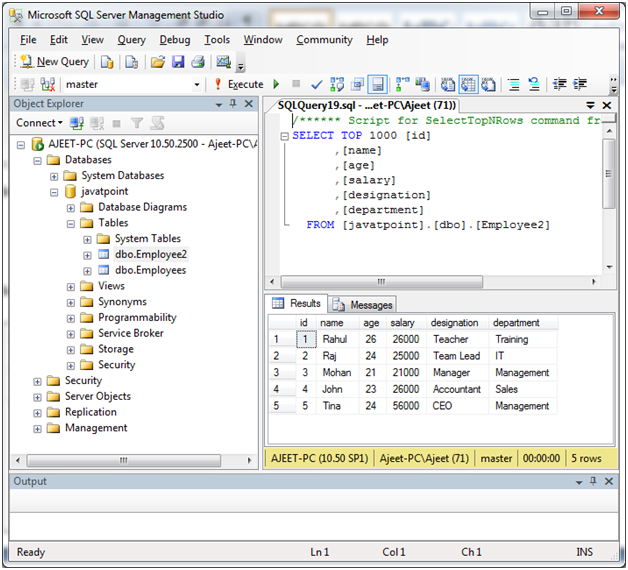Pin the Output panel with auto-hide
The height and width of the screenshot is (570, 628).
(595, 481)
